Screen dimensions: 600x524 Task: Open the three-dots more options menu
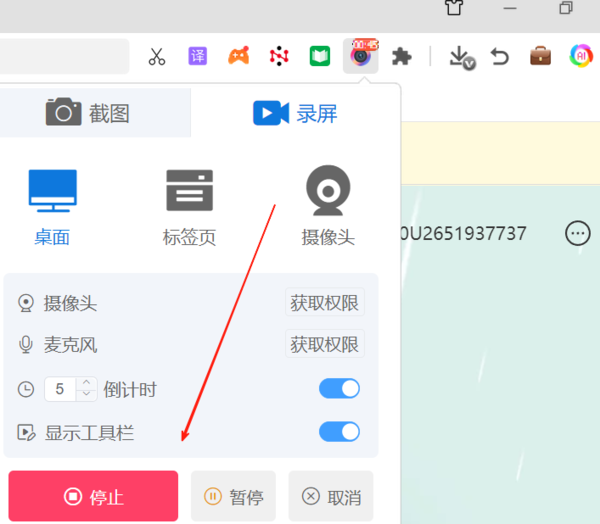pyautogui.click(x=577, y=233)
